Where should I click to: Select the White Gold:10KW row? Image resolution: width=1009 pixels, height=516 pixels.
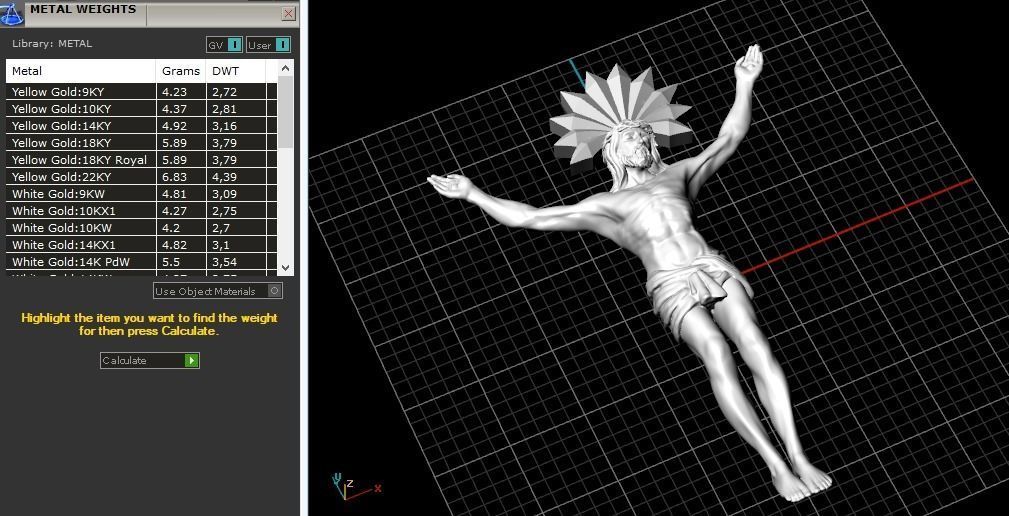(142, 228)
